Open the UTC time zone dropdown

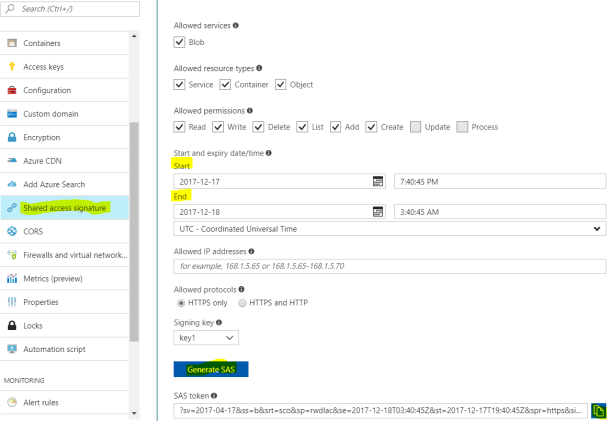390,229
